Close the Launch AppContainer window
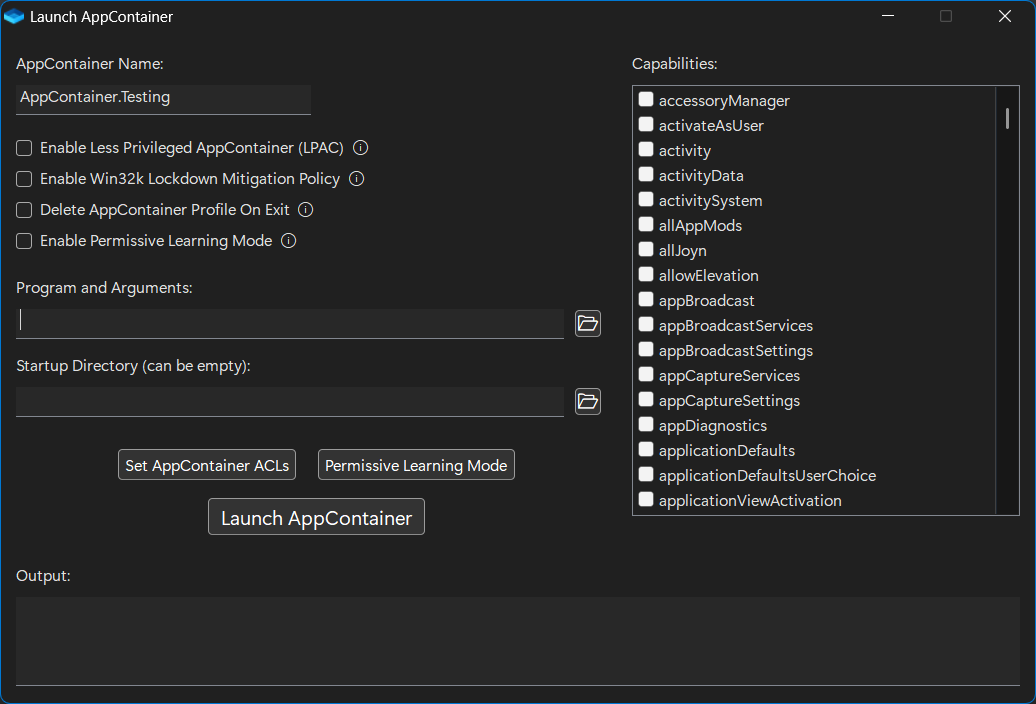The height and width of the screenshot is (704, 1036). tap(1004, 17)
